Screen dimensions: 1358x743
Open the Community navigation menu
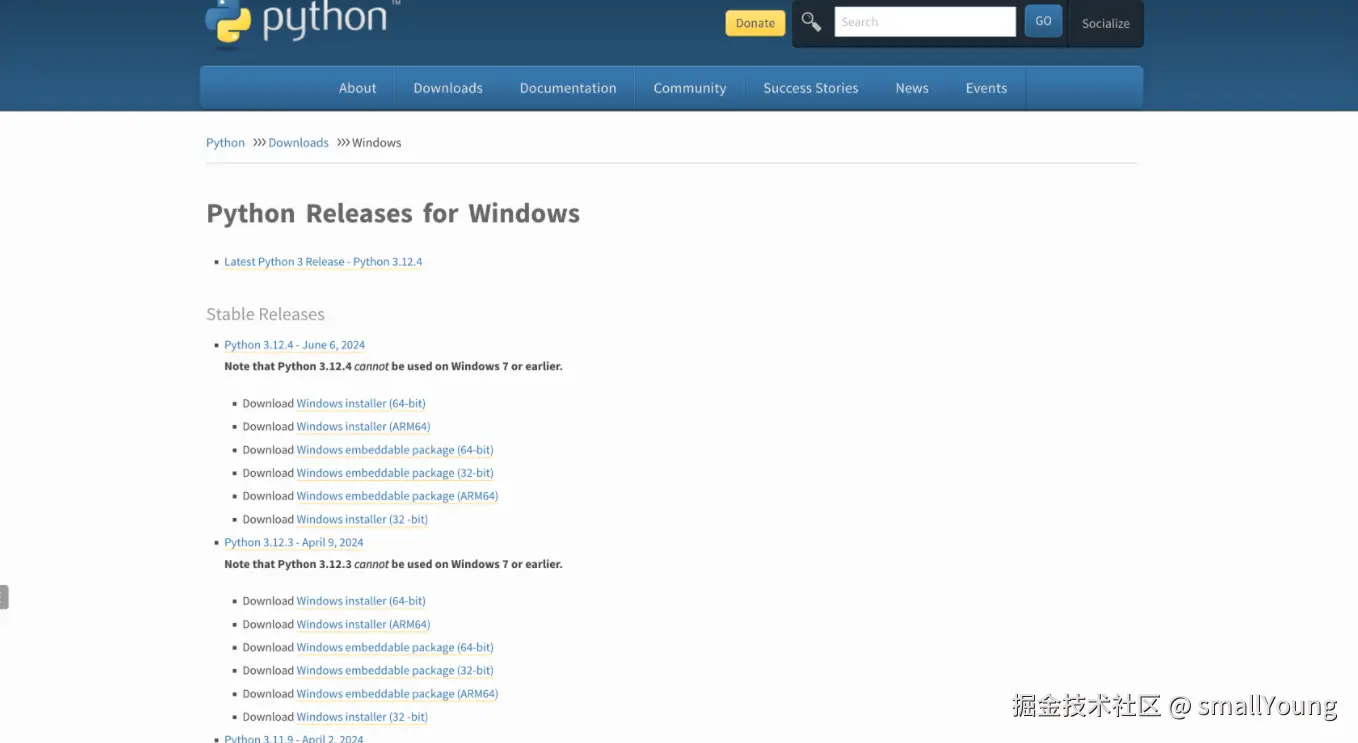690,88
